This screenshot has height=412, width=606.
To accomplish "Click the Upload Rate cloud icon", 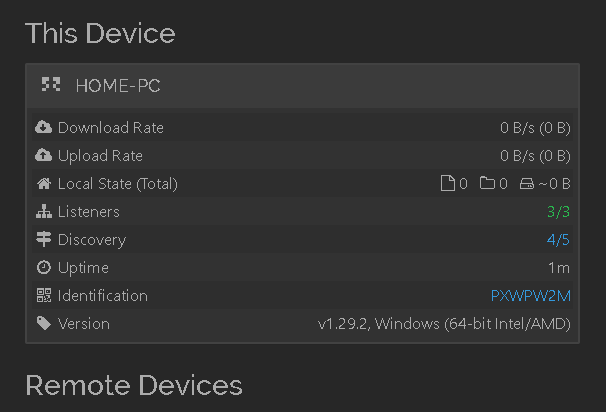I will [x=43, y=155].
